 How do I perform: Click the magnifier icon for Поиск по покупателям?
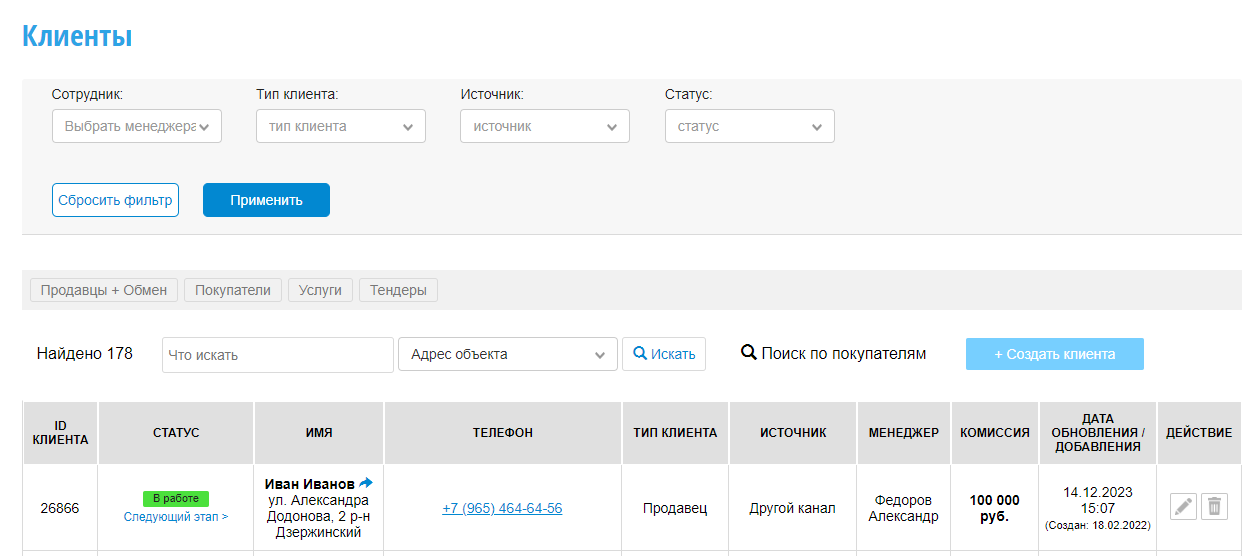748,353
